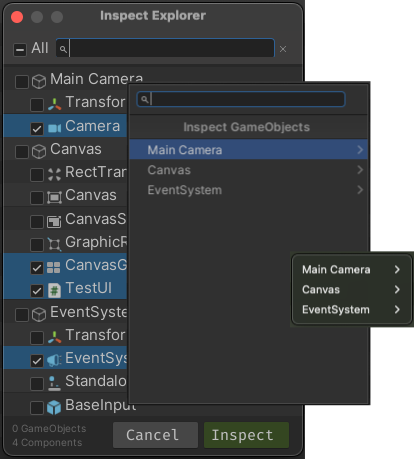Enable the Canvas GameObject checkbox
The width and height of the screenshot is (414, 459).
[x=22, y=151]
